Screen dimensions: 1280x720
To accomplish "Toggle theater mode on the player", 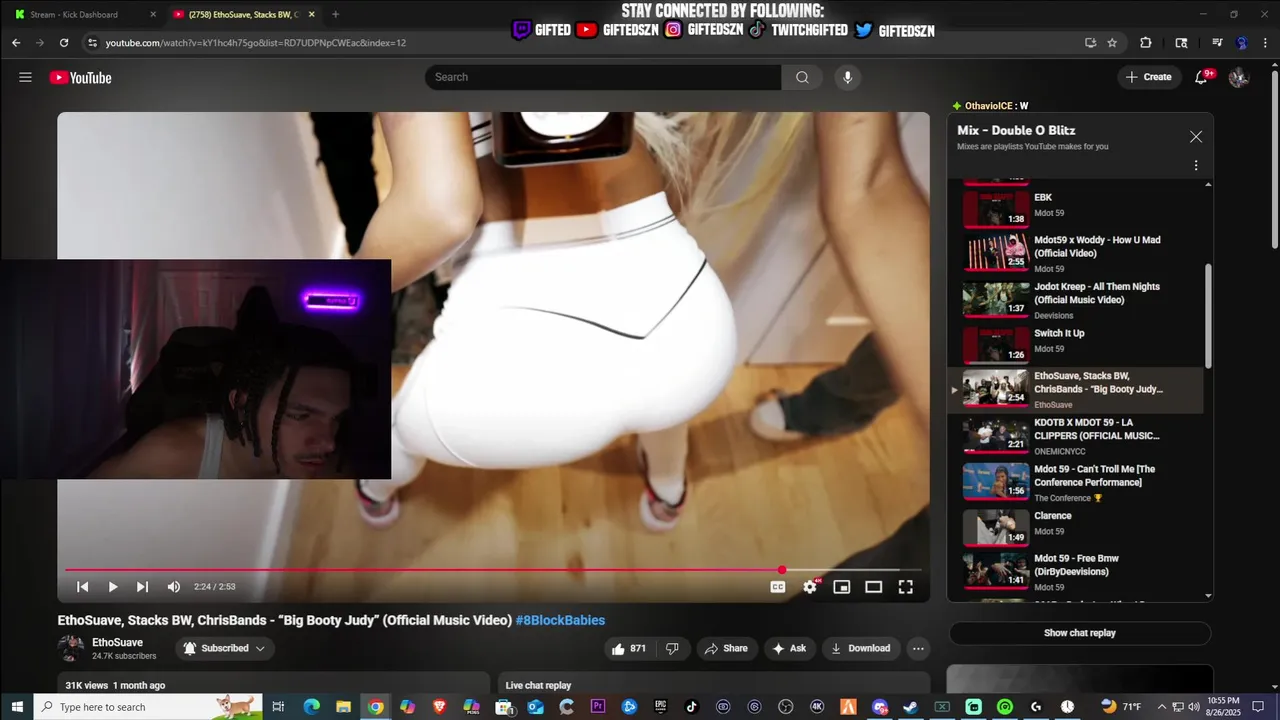I will pos(873,587).
